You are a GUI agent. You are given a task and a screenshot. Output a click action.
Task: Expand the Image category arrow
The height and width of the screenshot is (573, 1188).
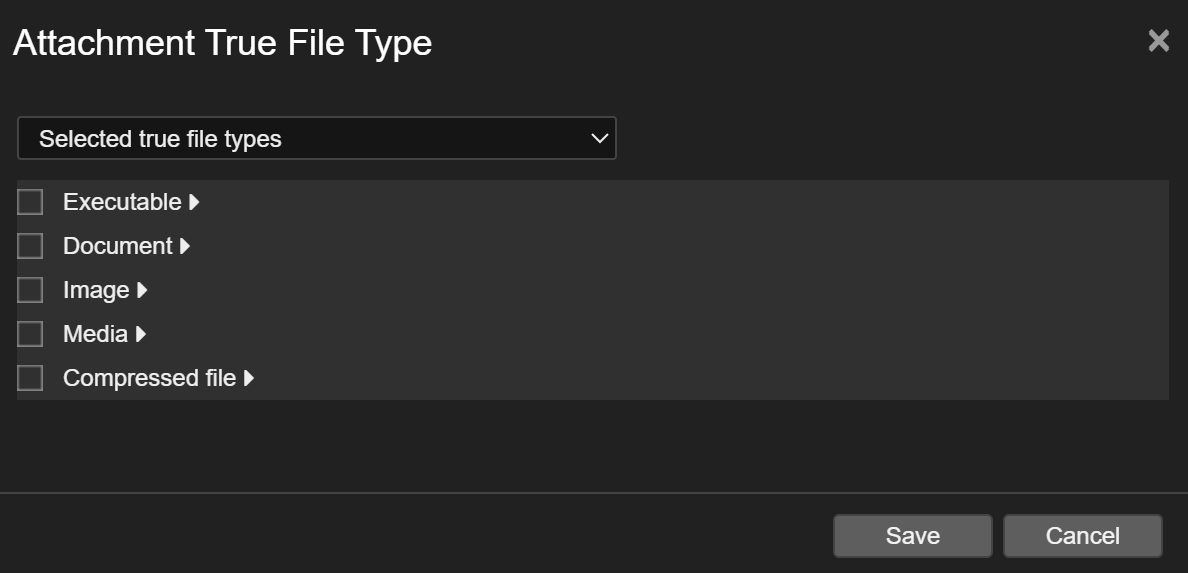(142, 290)
